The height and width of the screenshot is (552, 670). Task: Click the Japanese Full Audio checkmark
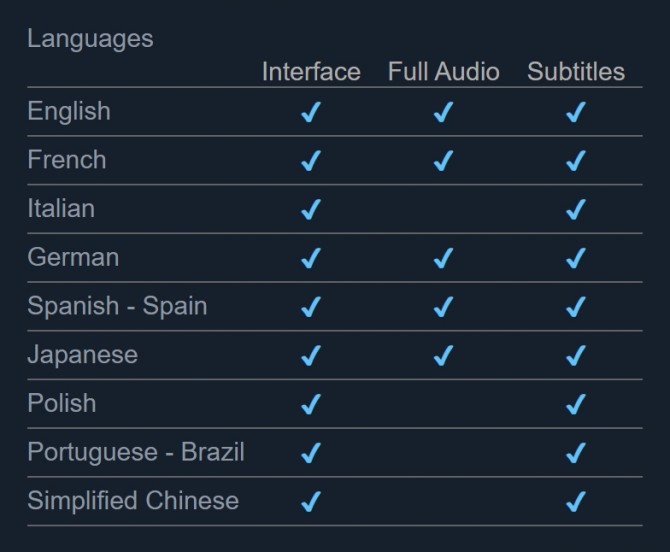[443, 355]
